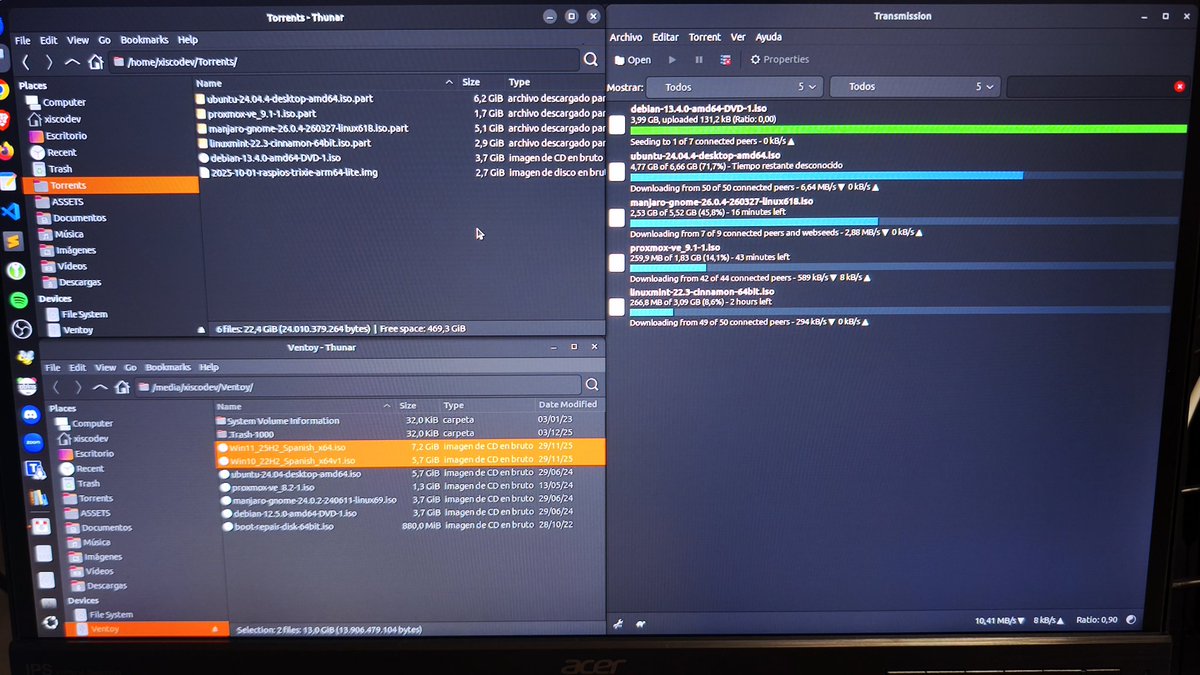Open the Ver menu in Transmission

click(x=738, y=37)
